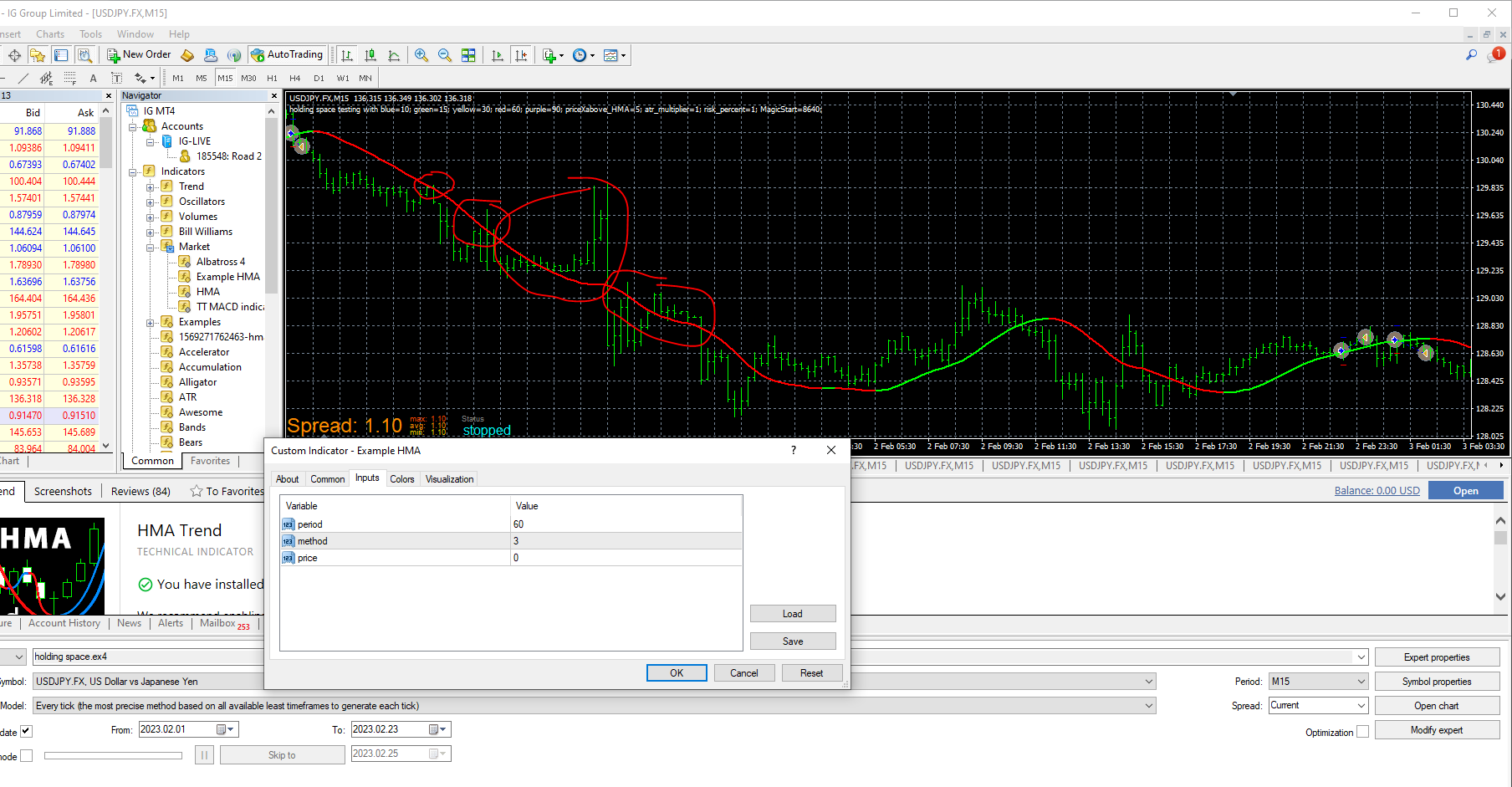Tile chart windows with the grid icon

[468, 55]
